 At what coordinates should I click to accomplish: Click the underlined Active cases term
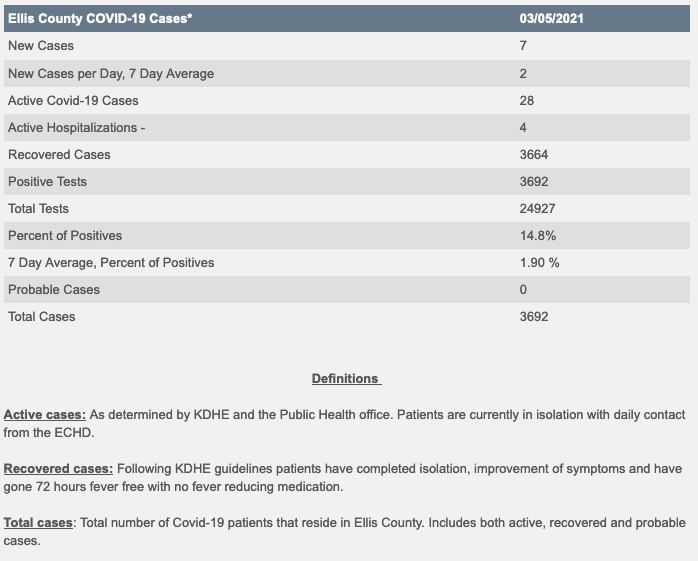tap(45, 414)
